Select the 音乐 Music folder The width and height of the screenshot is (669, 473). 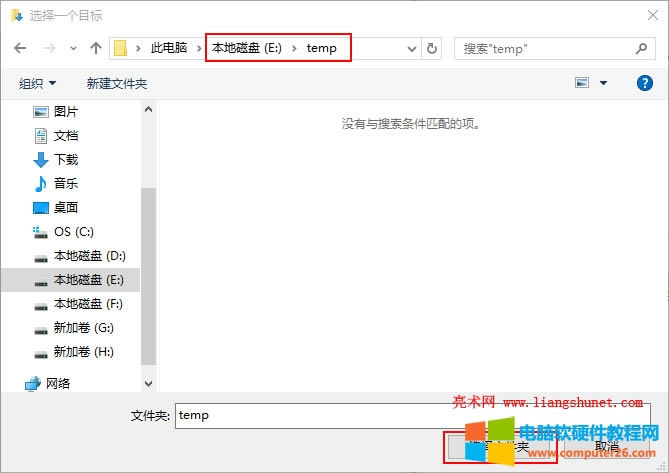[x=66, y=183]
